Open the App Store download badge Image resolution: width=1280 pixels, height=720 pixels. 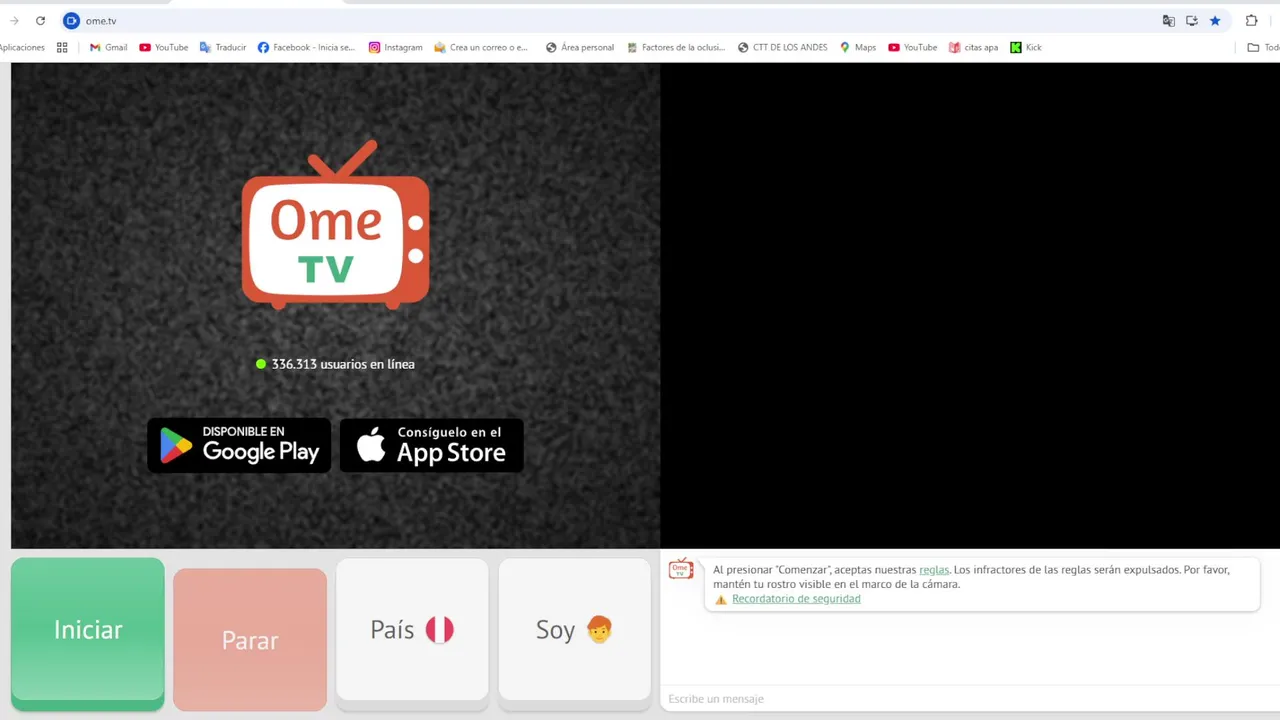[x=432, y=445]
